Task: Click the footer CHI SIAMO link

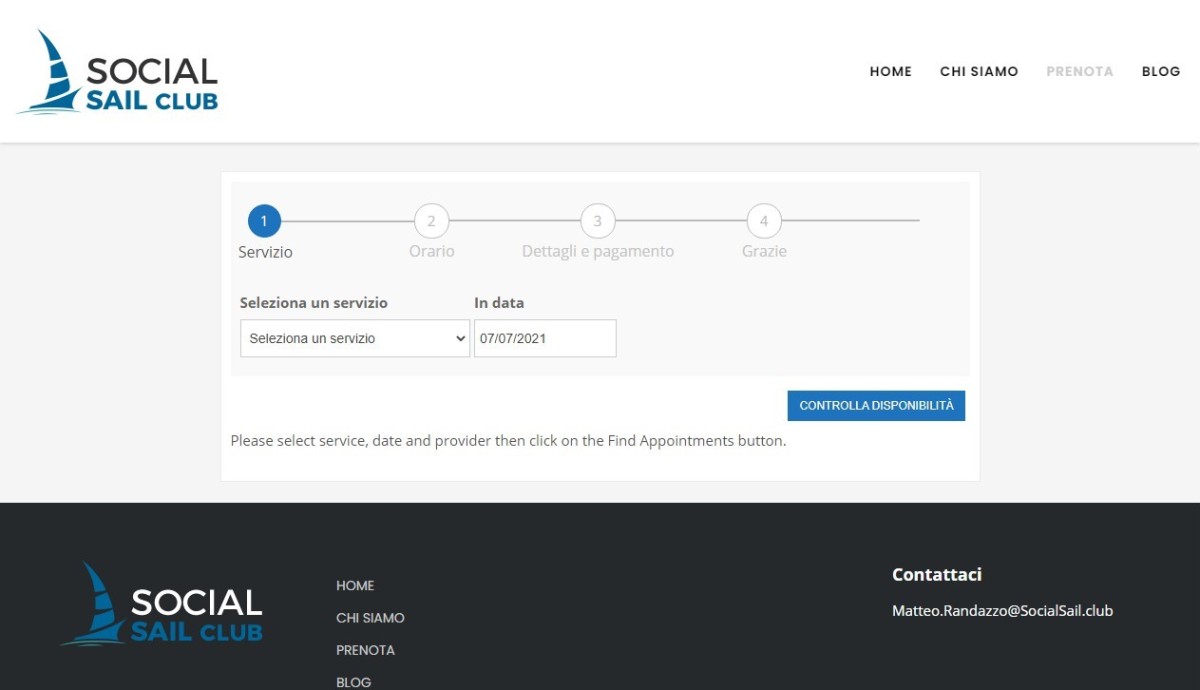Action: click(x=370, y=618)
